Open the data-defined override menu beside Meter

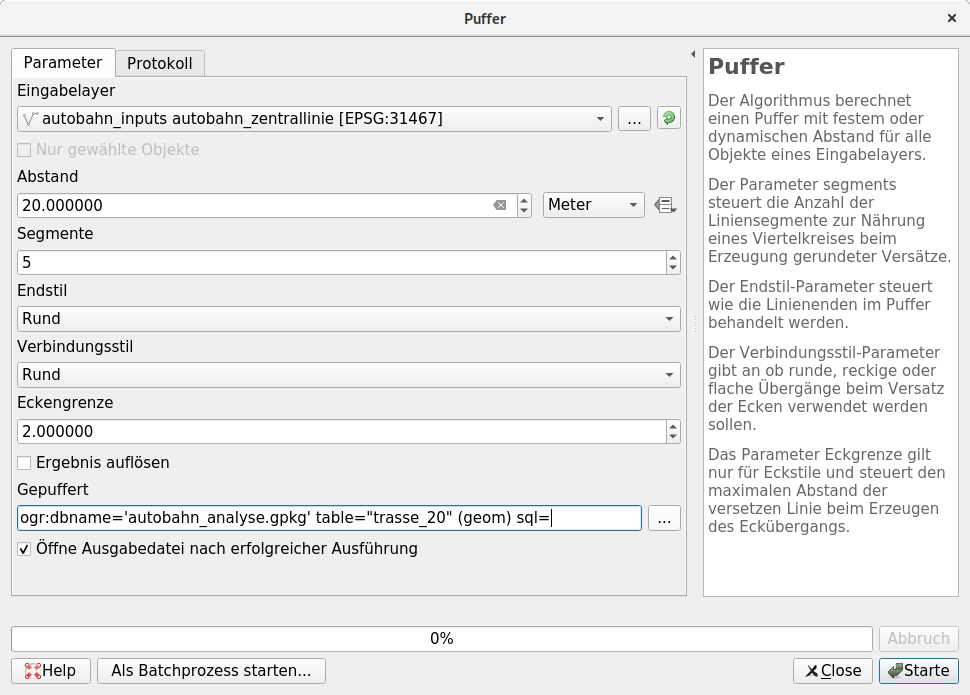[666, 204]
